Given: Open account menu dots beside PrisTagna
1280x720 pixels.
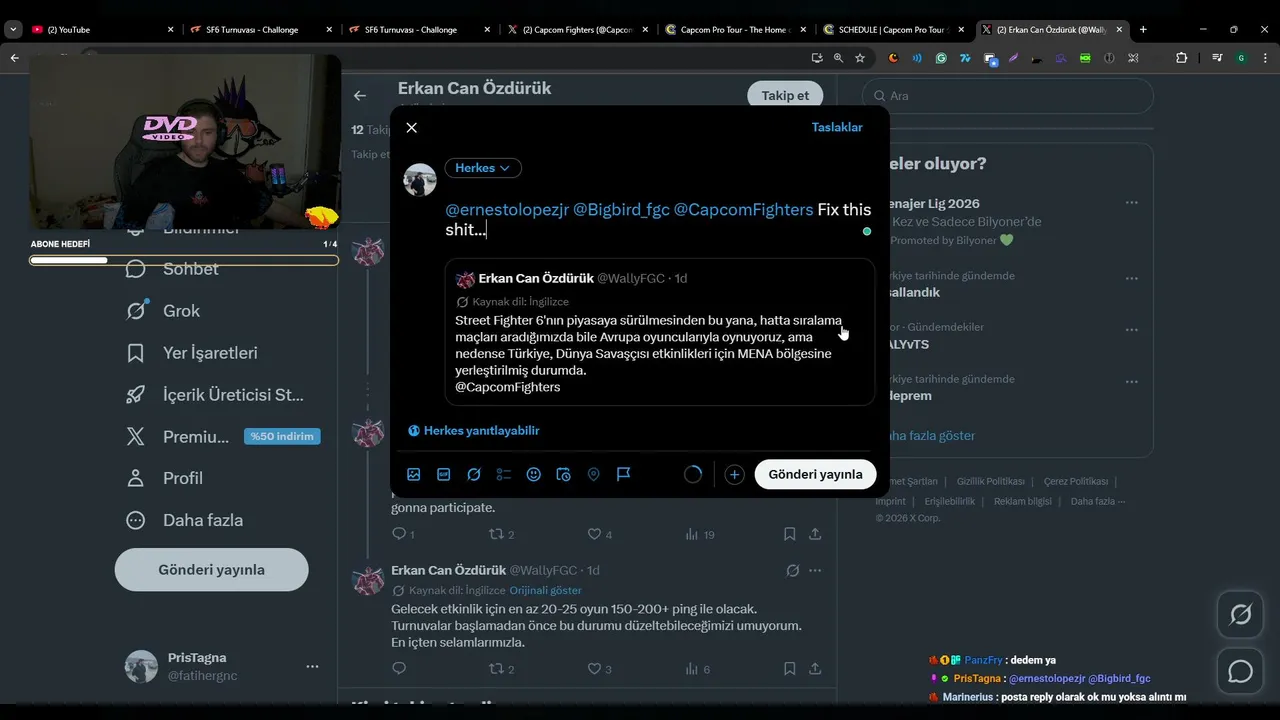Looking at the screenshot, I should pos(312,666).
